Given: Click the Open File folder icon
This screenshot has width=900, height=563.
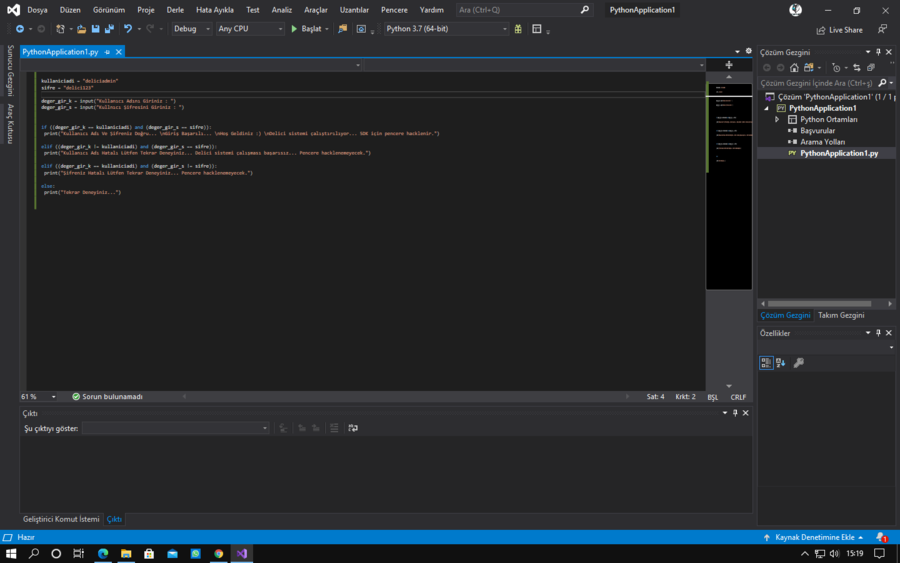Looking at the screenshot, I should [x=81, y=29].
